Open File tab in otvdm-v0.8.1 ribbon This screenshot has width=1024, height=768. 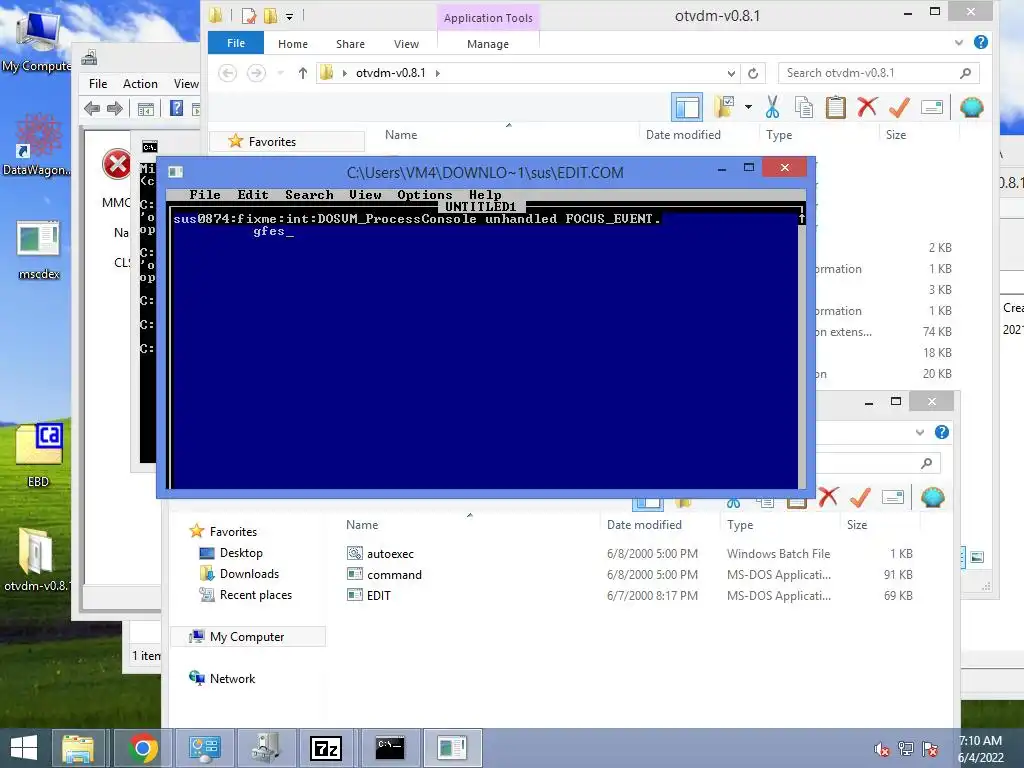tap(236, 43)
